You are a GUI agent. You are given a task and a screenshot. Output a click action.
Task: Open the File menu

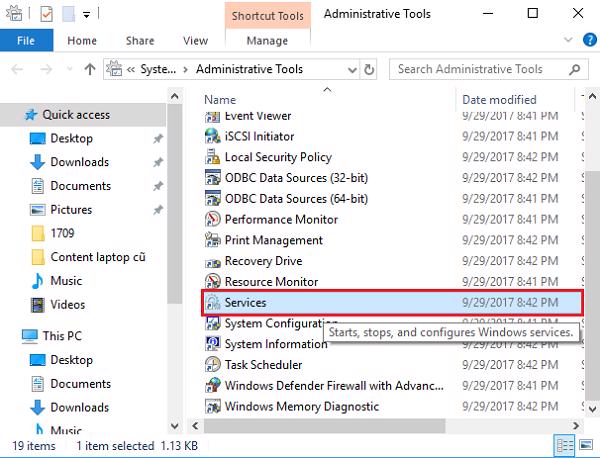pos(27,42)
